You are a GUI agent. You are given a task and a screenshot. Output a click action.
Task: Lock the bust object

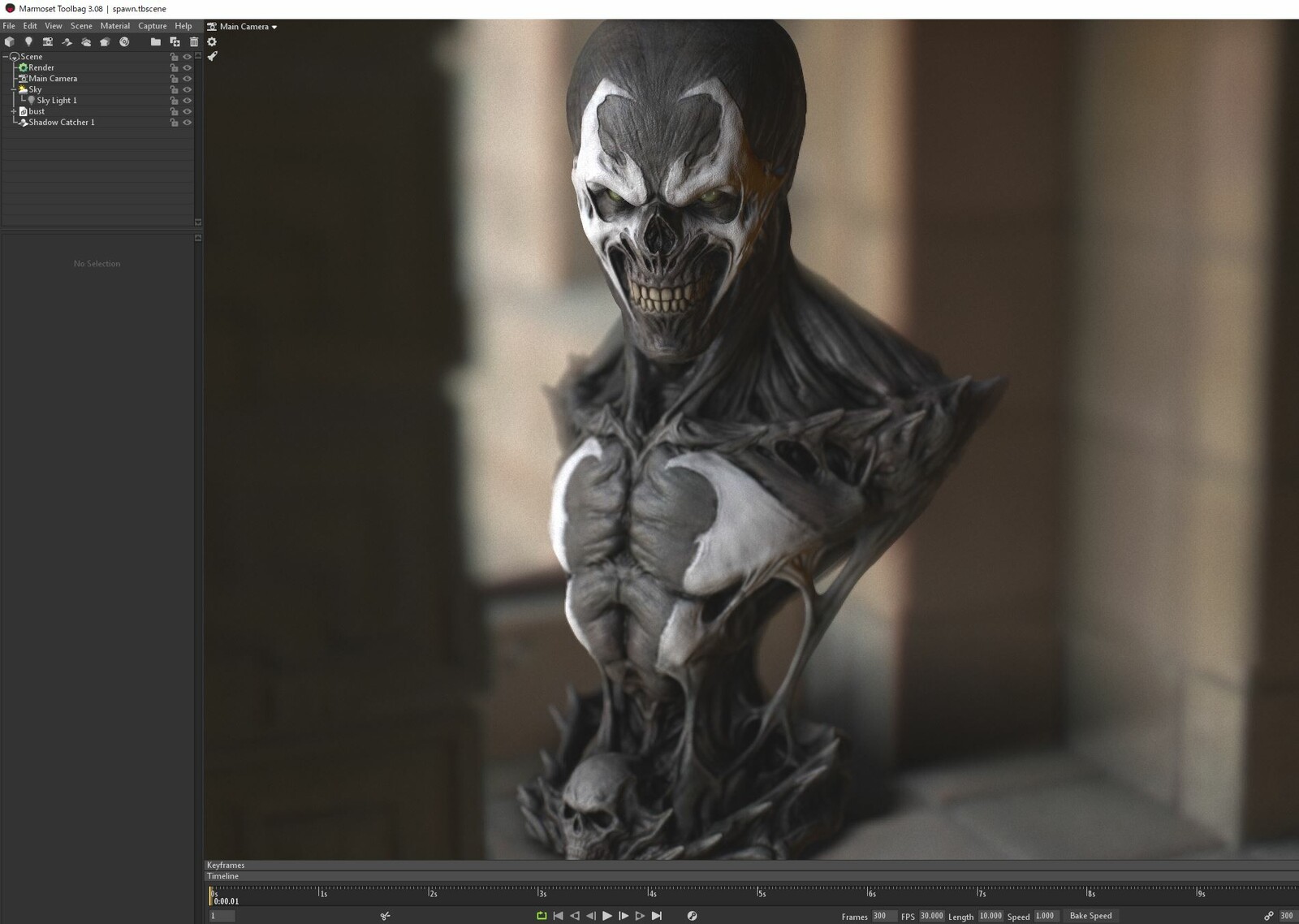pos(174,111)
